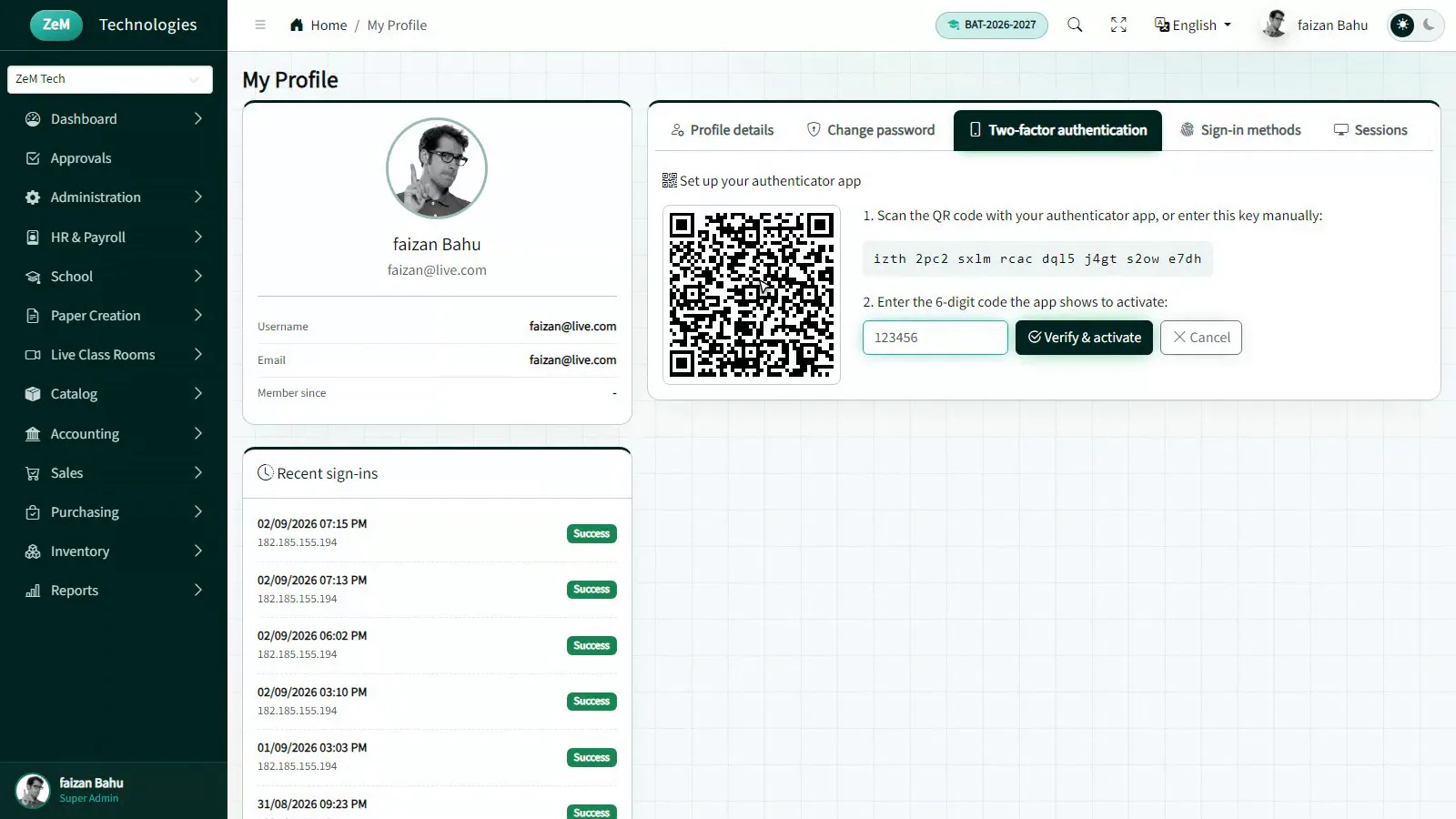This screenshot has width=1456, height=819.
Task: Click the Dashboard sidebar icon
Action: point(33,119)
